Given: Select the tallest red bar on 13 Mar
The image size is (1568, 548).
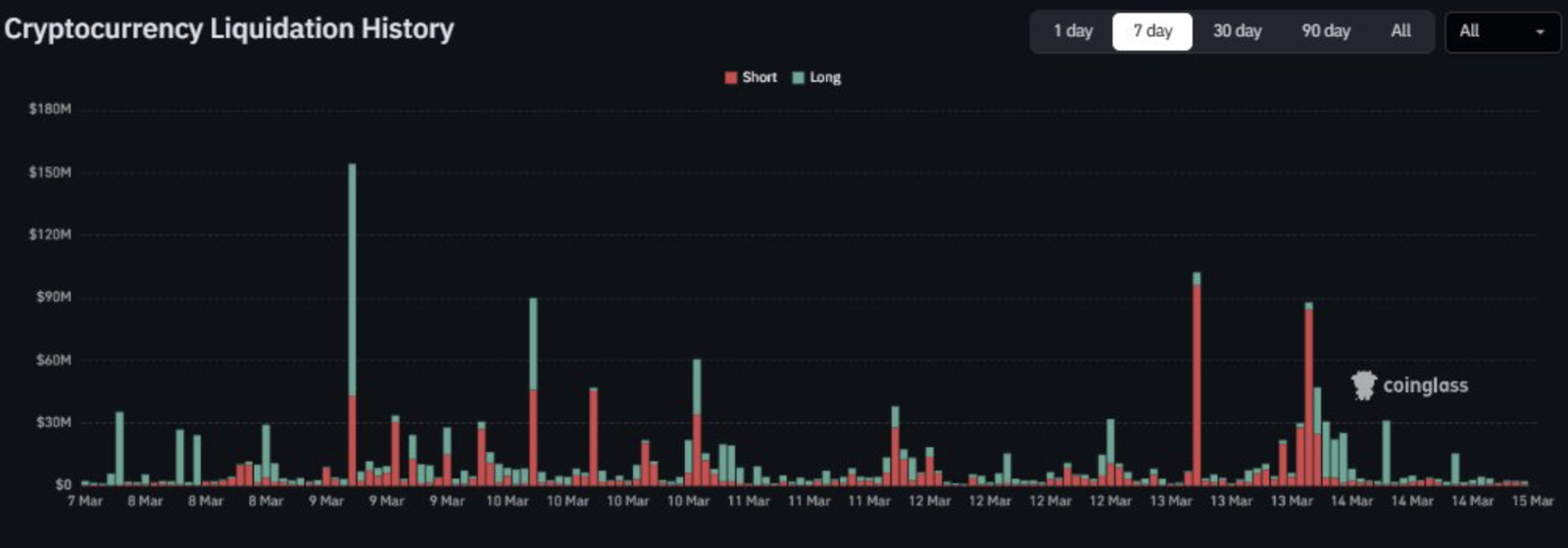Looking at the screenshot, I should [1196, 382].
